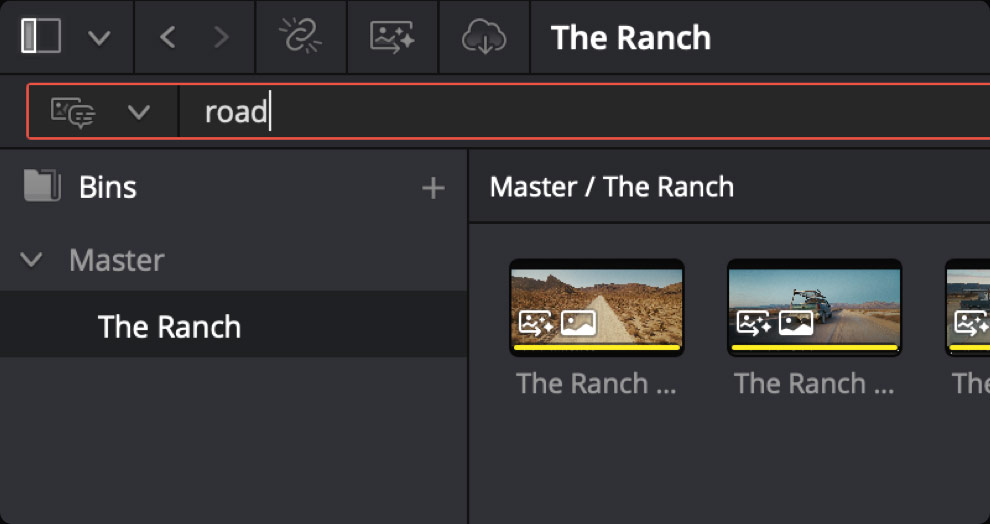Select the dirt road clip thumbnail
The height and width of the screenshot is (524, 990).
tap(597, 307)
